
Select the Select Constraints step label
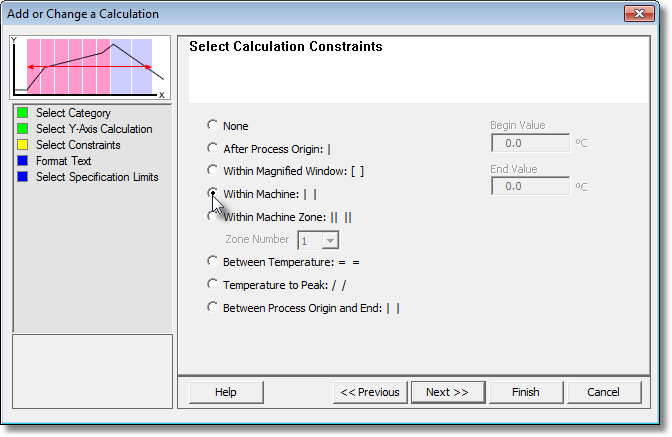(78, 145)
